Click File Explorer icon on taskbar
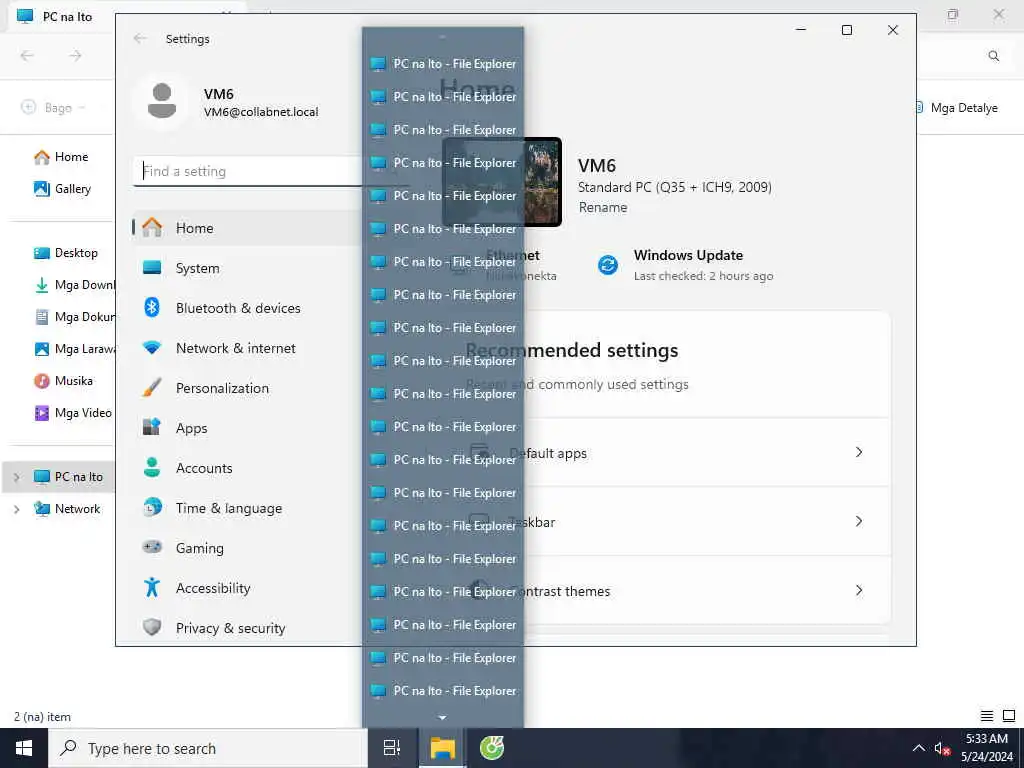 (x=442, y=748)
